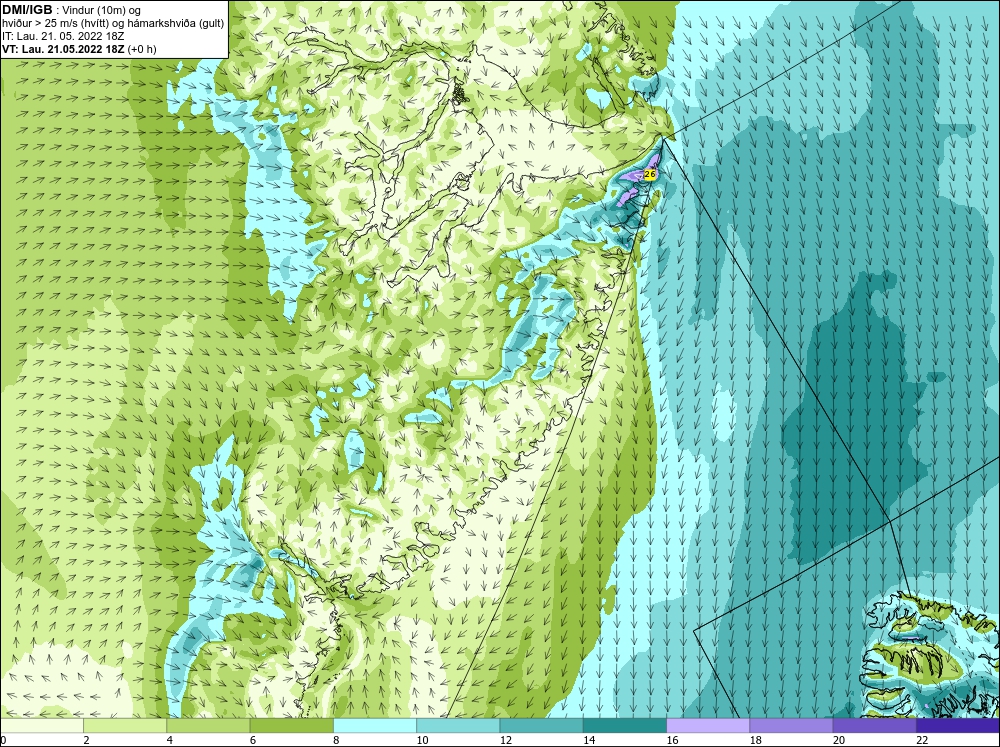Click the legend scale label 10

(x=422, y=740)
